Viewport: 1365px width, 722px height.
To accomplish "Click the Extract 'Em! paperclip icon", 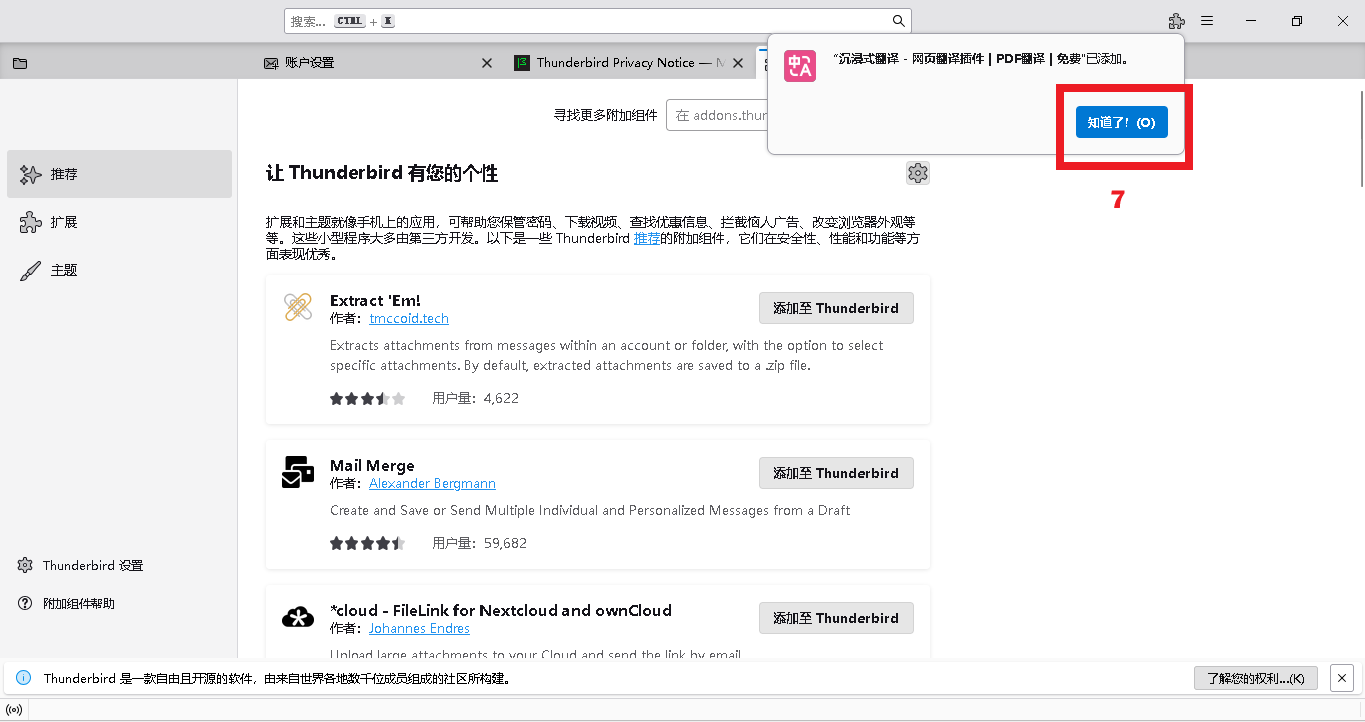I will tap(298, 307).
